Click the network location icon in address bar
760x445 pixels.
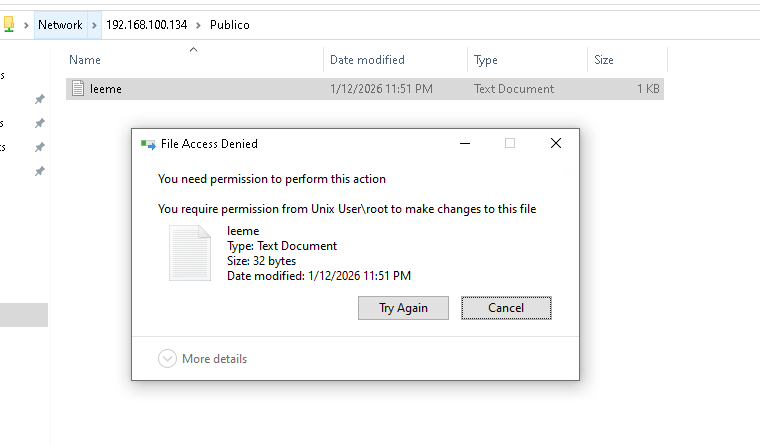coord(7,24)
